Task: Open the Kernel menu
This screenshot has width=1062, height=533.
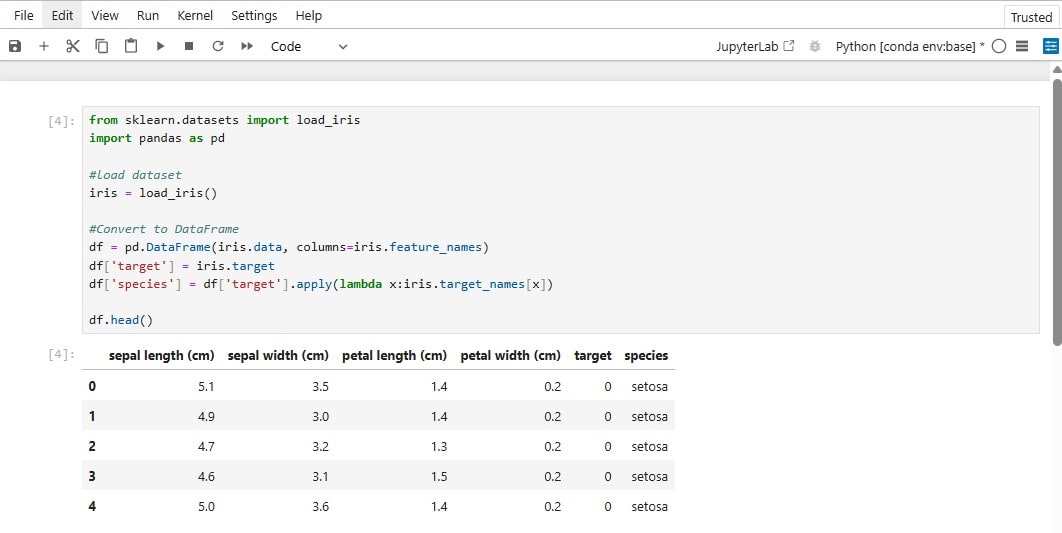Action: 195,15
